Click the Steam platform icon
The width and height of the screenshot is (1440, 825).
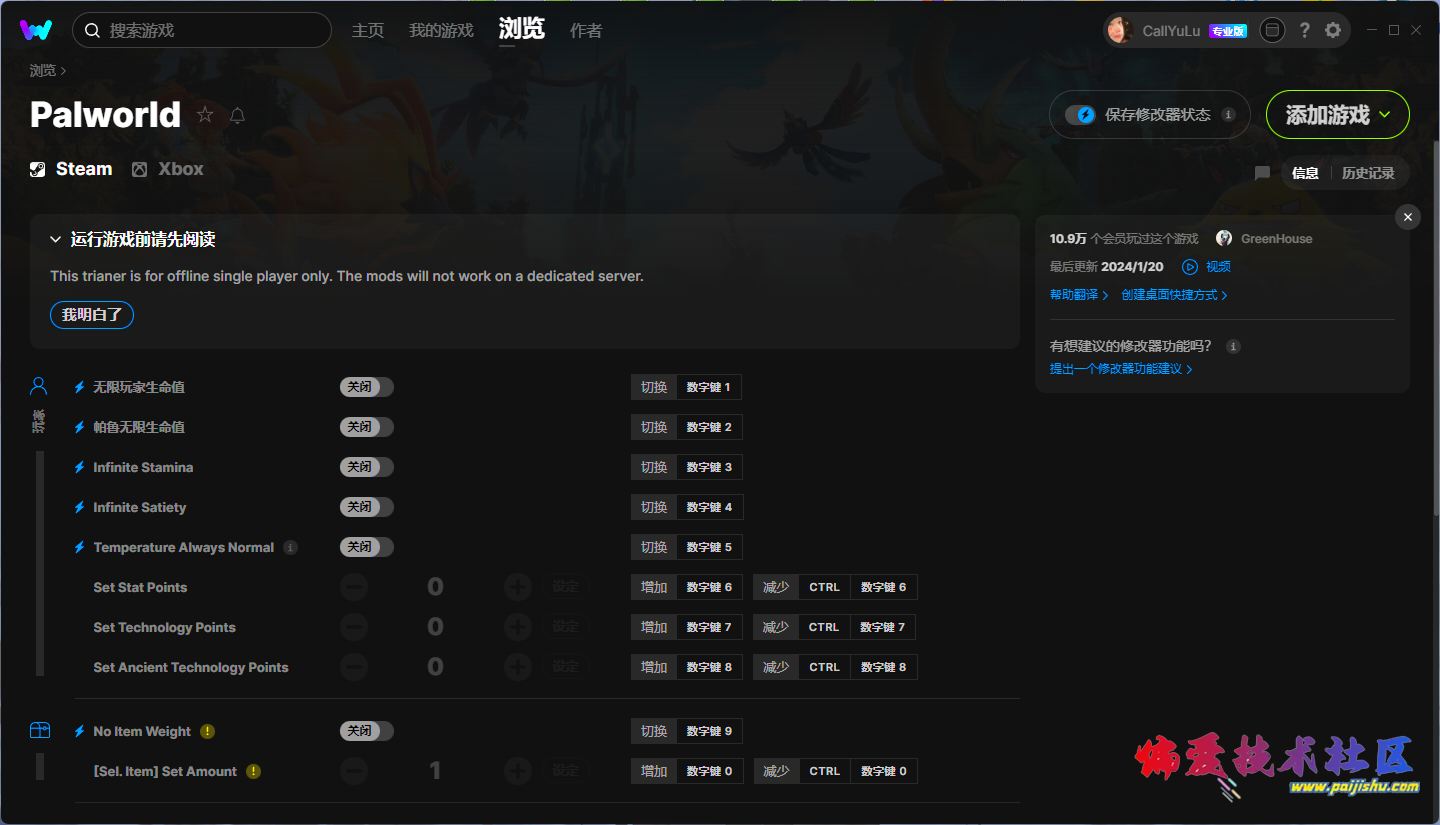pyautogui.click(x=38, y=169)
